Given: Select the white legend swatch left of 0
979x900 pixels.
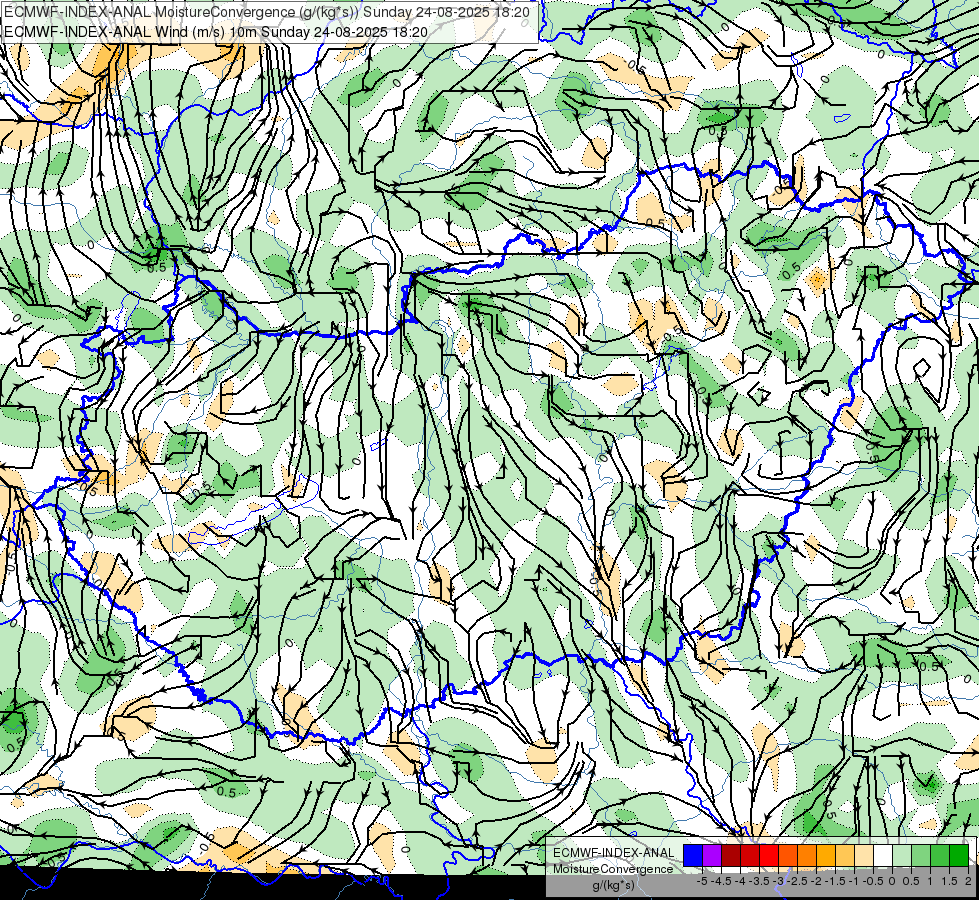Looking at the screenshot, I should (x=882, y=856).
